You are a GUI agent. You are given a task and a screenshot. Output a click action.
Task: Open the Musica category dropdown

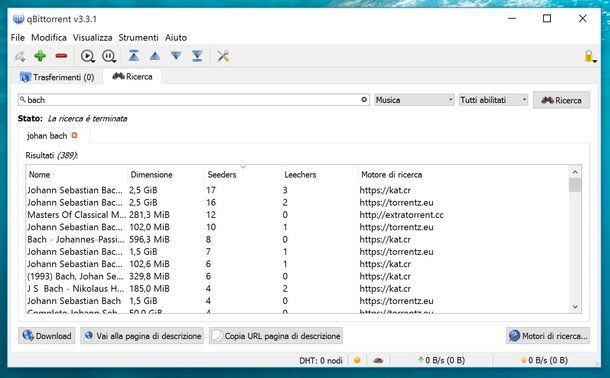(x=414, y=100)
